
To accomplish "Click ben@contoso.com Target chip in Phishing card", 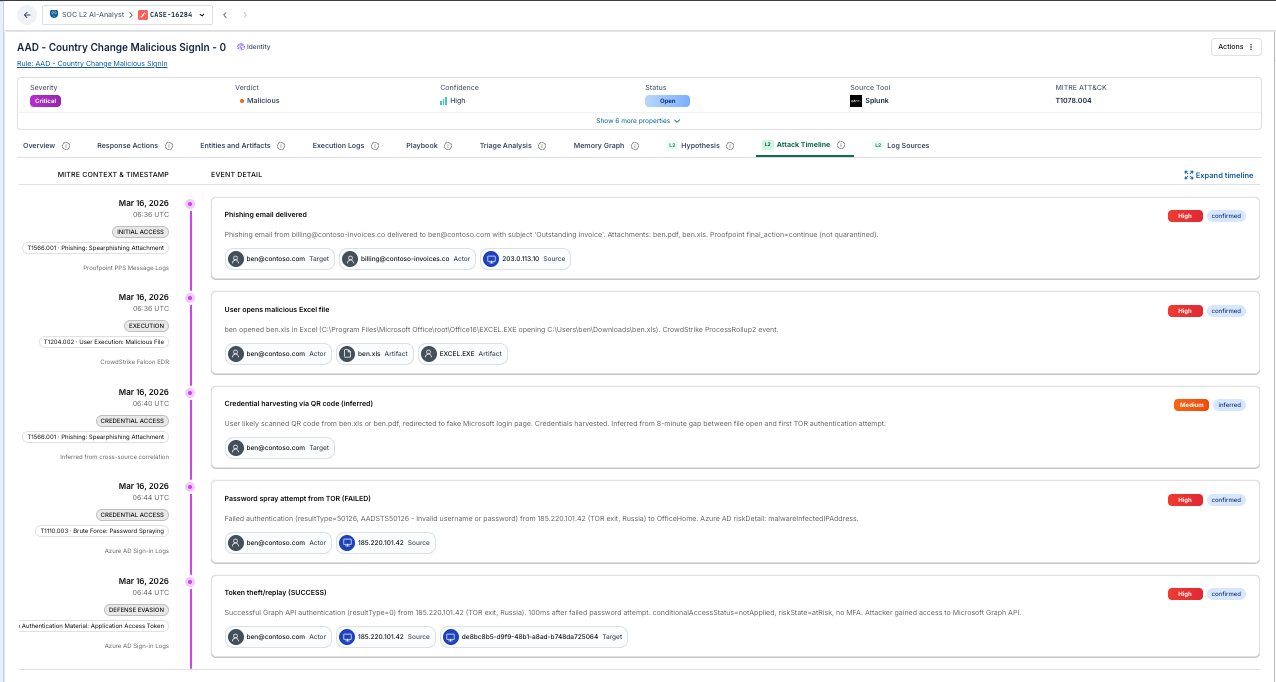I will [280, 259].
